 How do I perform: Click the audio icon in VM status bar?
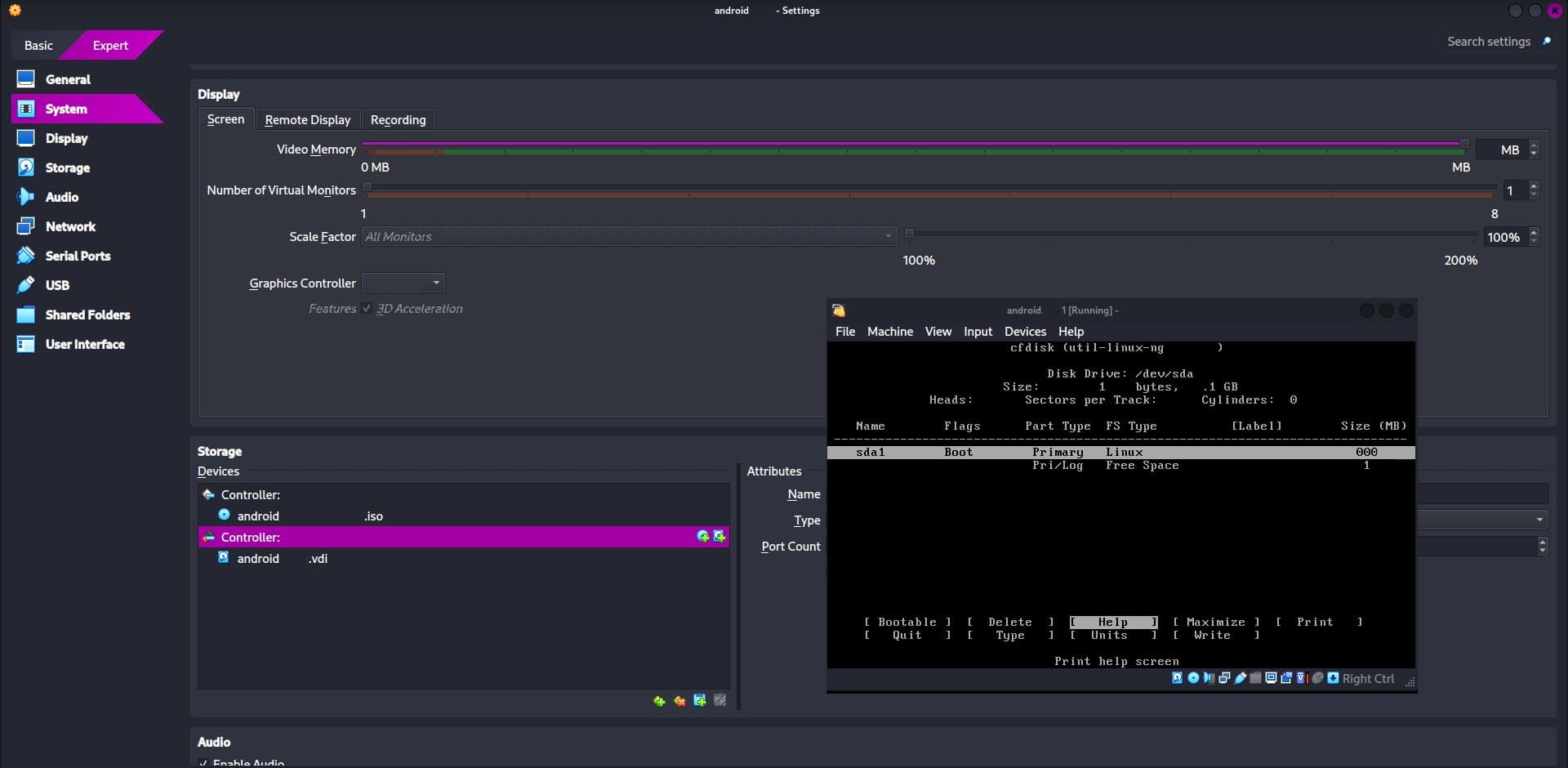[x=1209, y=678]
